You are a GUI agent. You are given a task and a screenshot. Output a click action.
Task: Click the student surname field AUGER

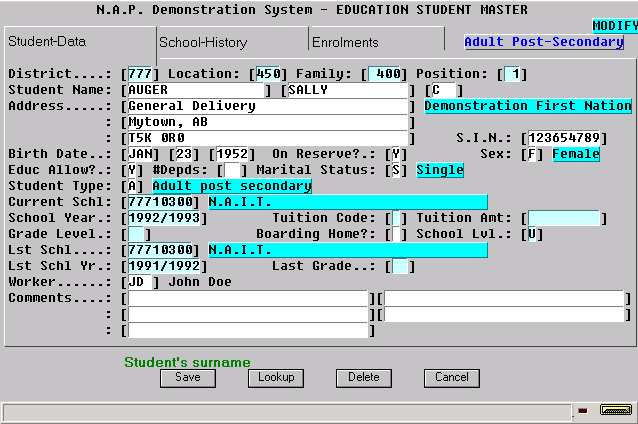coord(196,90)
